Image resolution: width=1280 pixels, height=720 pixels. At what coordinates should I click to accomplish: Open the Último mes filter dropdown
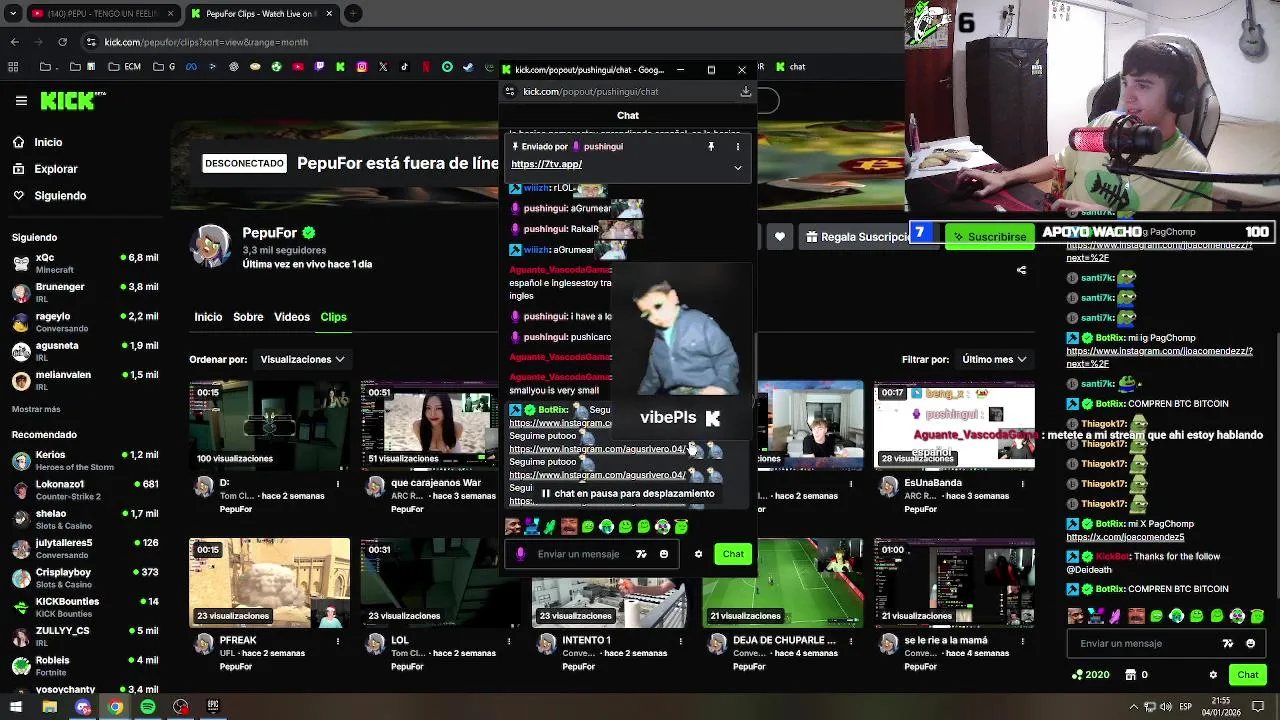click(x=995, y=359)
